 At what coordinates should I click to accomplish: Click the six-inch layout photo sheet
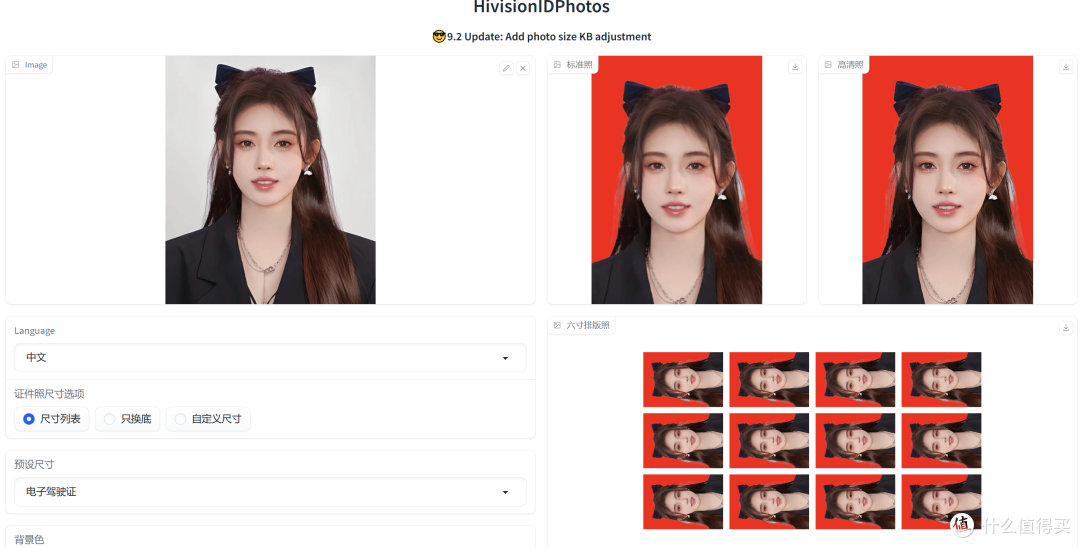click(812, 441)
